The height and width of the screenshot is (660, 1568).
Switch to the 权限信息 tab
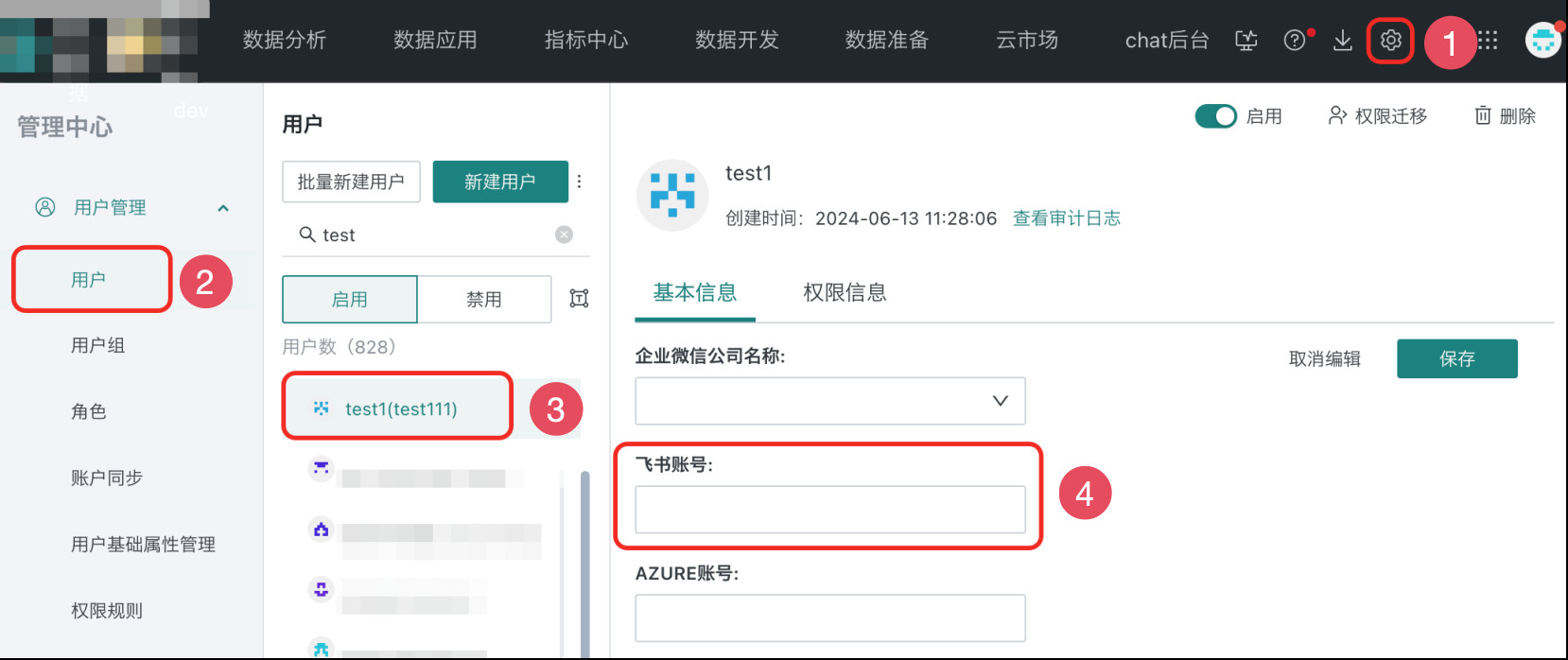[x=845, y=293]
